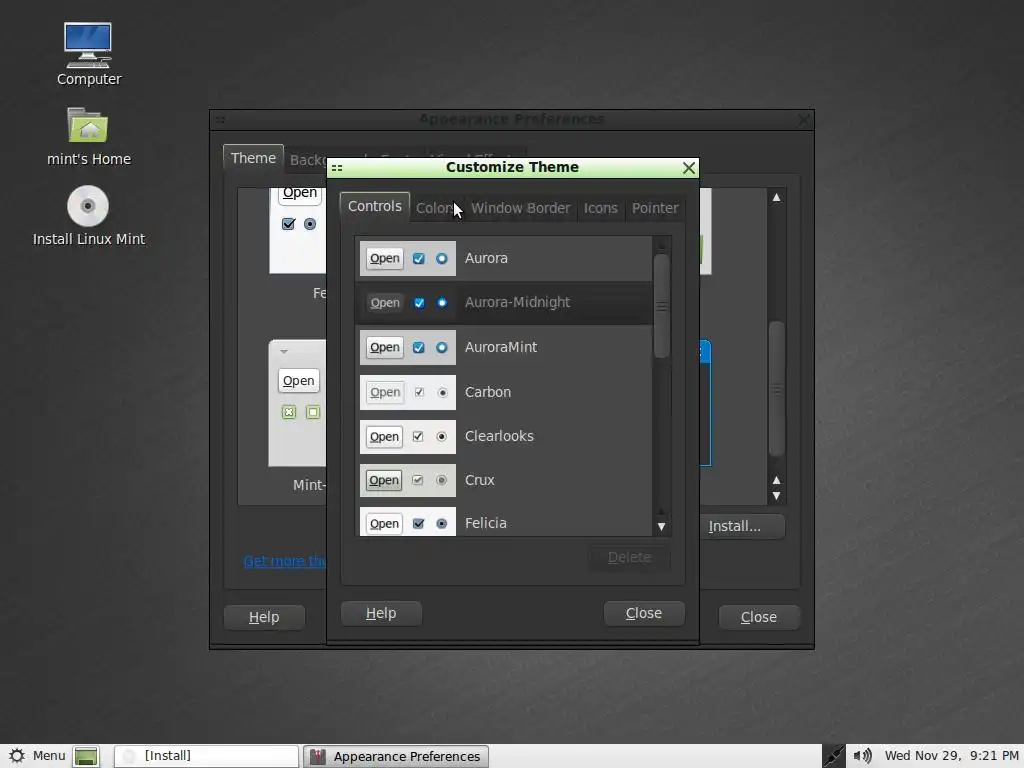Open the Icons tab

[600, 208]
